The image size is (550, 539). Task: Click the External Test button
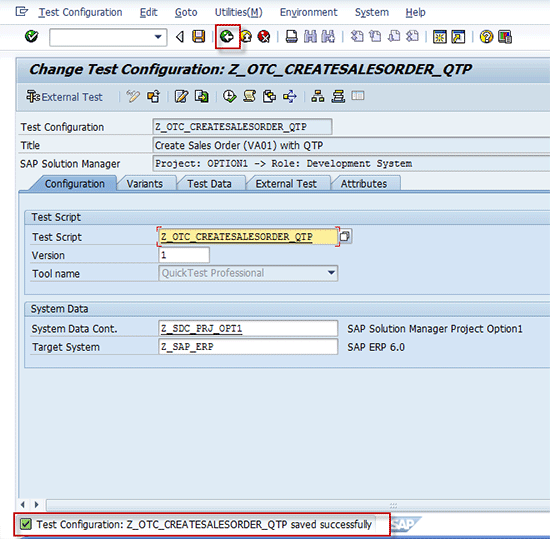tap(65, 97)
